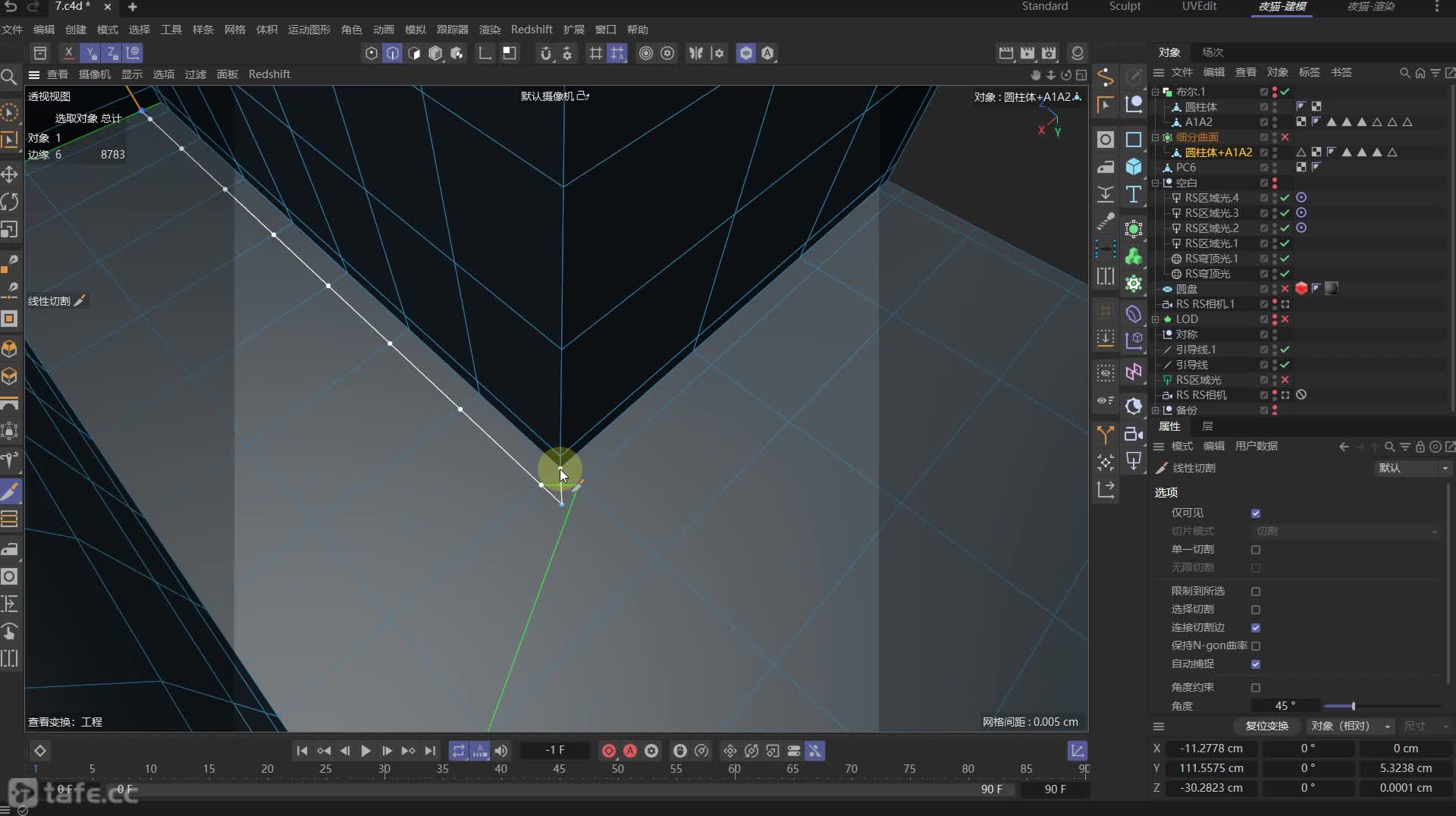Viewport: 1456px width, 816px height.
Task: Click back arrow in Attributes panel
Action: 1344,447
